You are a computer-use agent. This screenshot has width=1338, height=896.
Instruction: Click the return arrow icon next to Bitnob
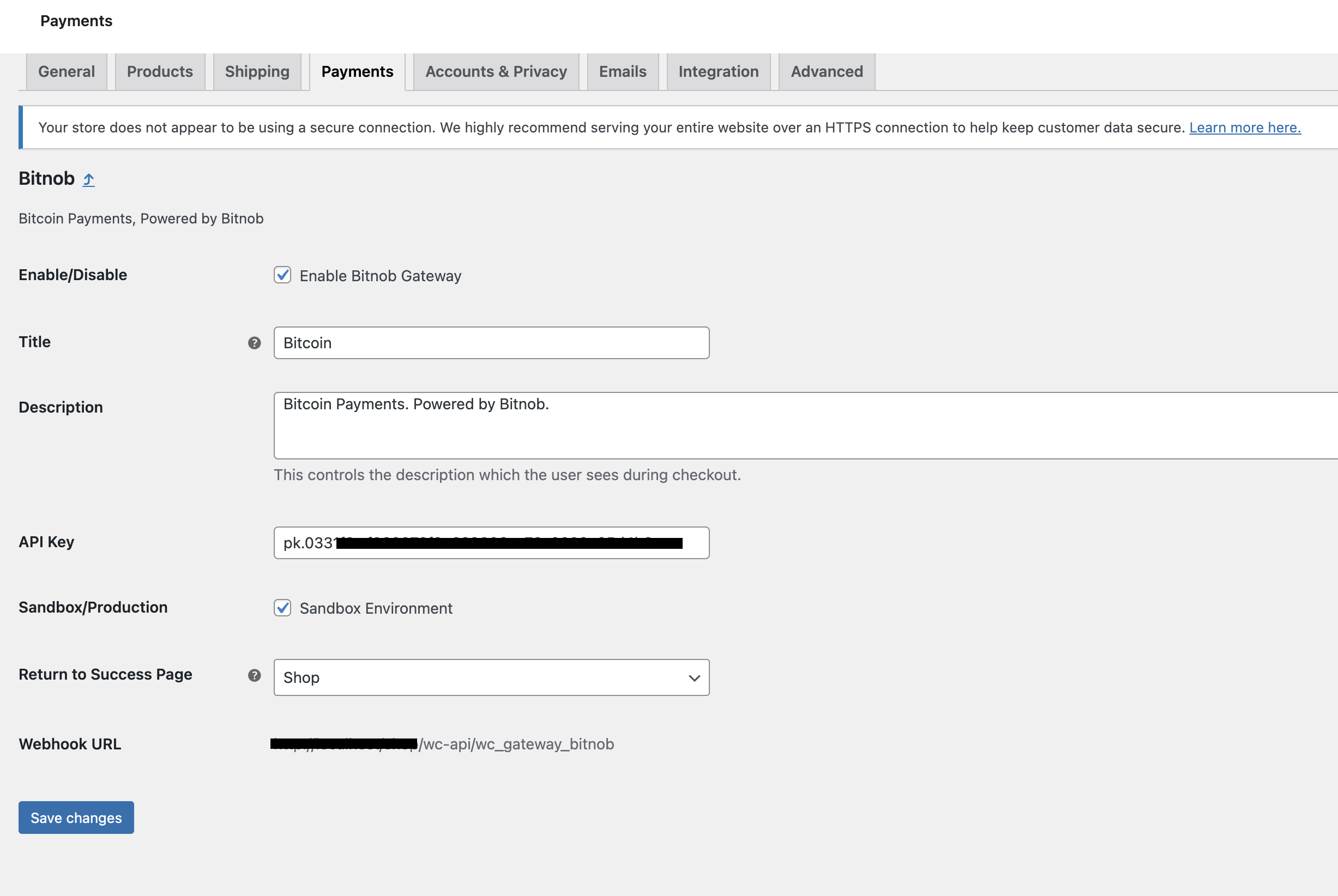coord(88,179)
